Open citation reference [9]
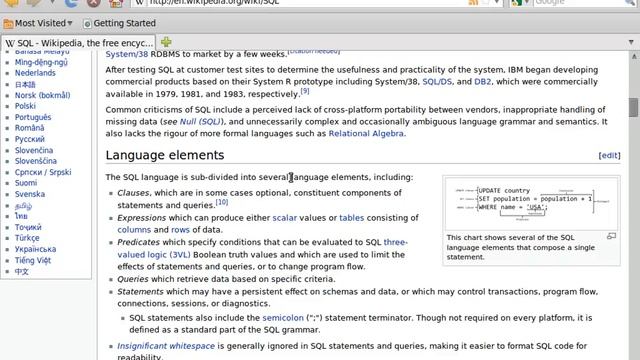This screenshot has height=360, width=640. pyautogui.click(x=305, y=91)
